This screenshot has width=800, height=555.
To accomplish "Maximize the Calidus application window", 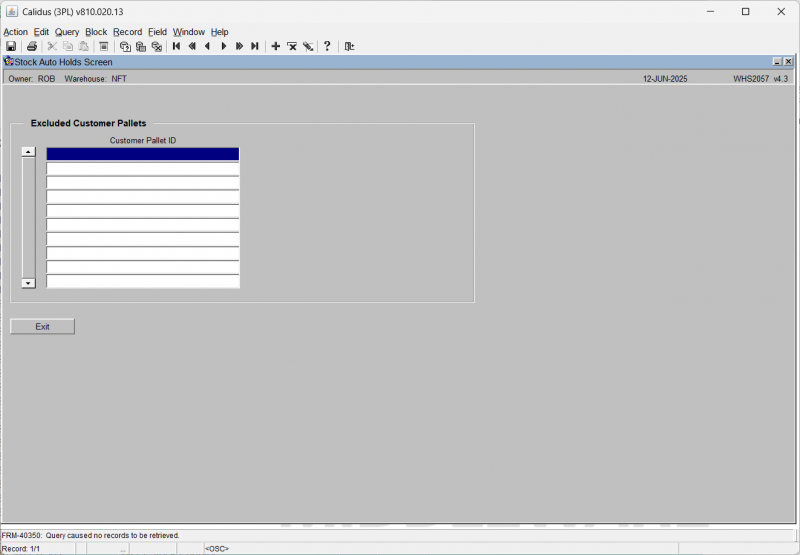I will [x=745, y=11].
